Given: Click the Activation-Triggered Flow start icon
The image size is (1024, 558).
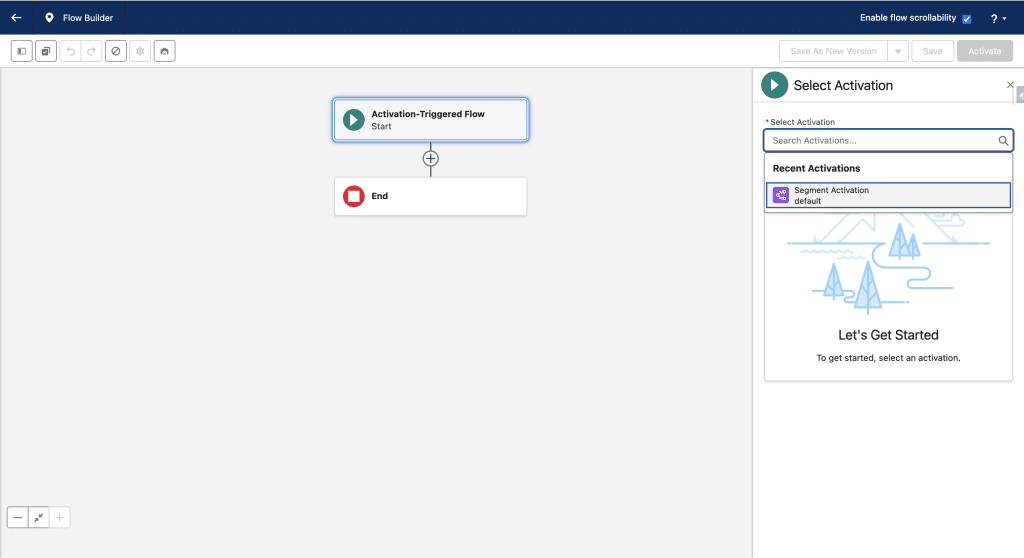Looking at the screenshot, I should coord(353,120).
